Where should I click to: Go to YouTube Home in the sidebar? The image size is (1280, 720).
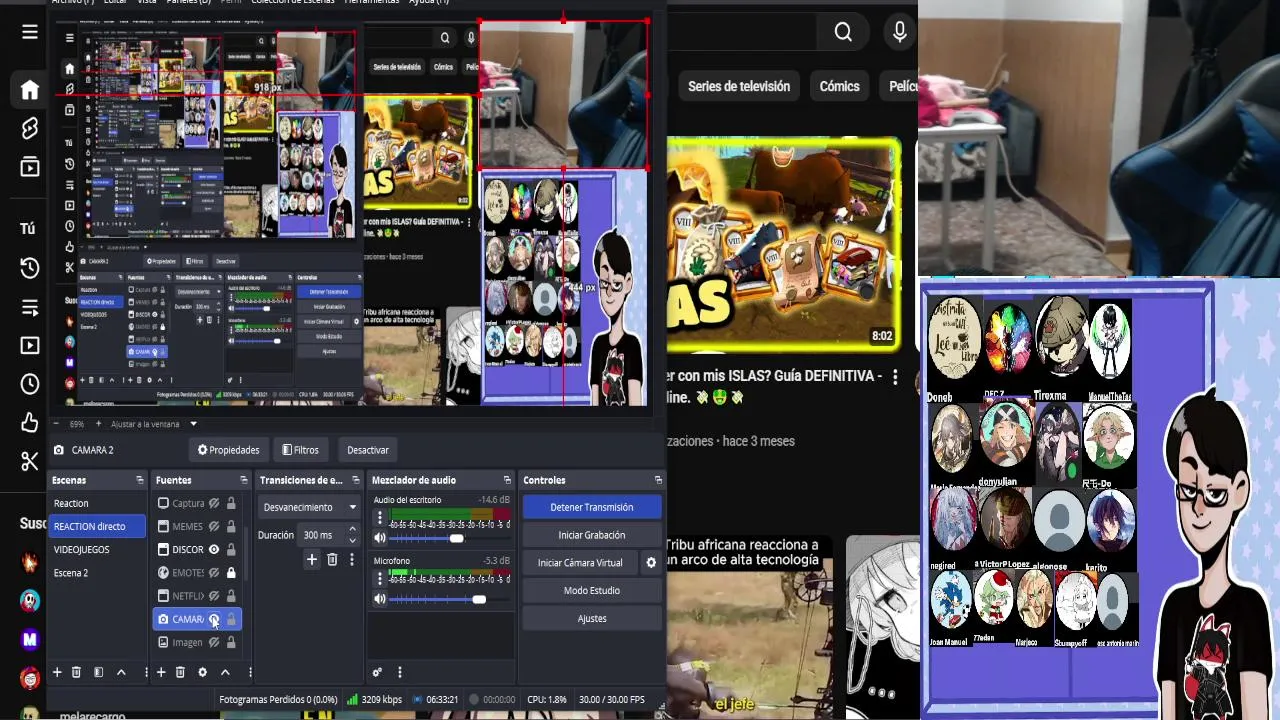(x=29, y=90)
